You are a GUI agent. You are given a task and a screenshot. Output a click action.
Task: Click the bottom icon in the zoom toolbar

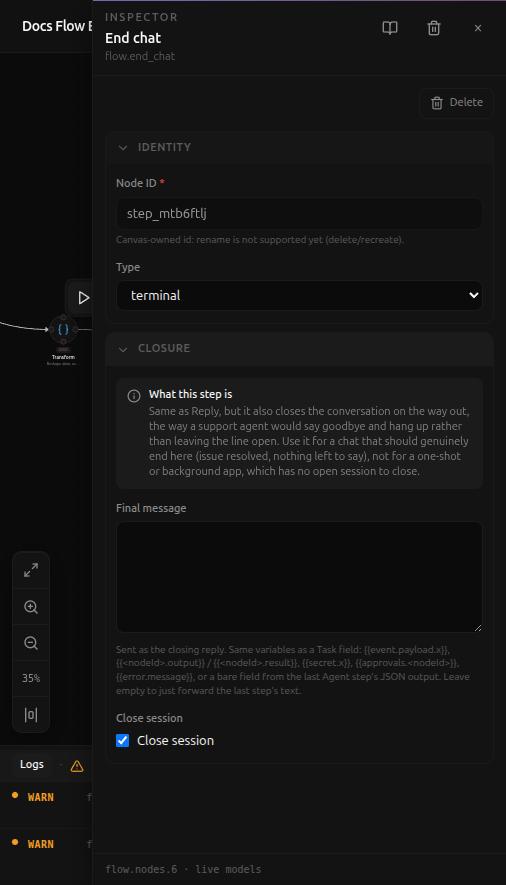31,715
